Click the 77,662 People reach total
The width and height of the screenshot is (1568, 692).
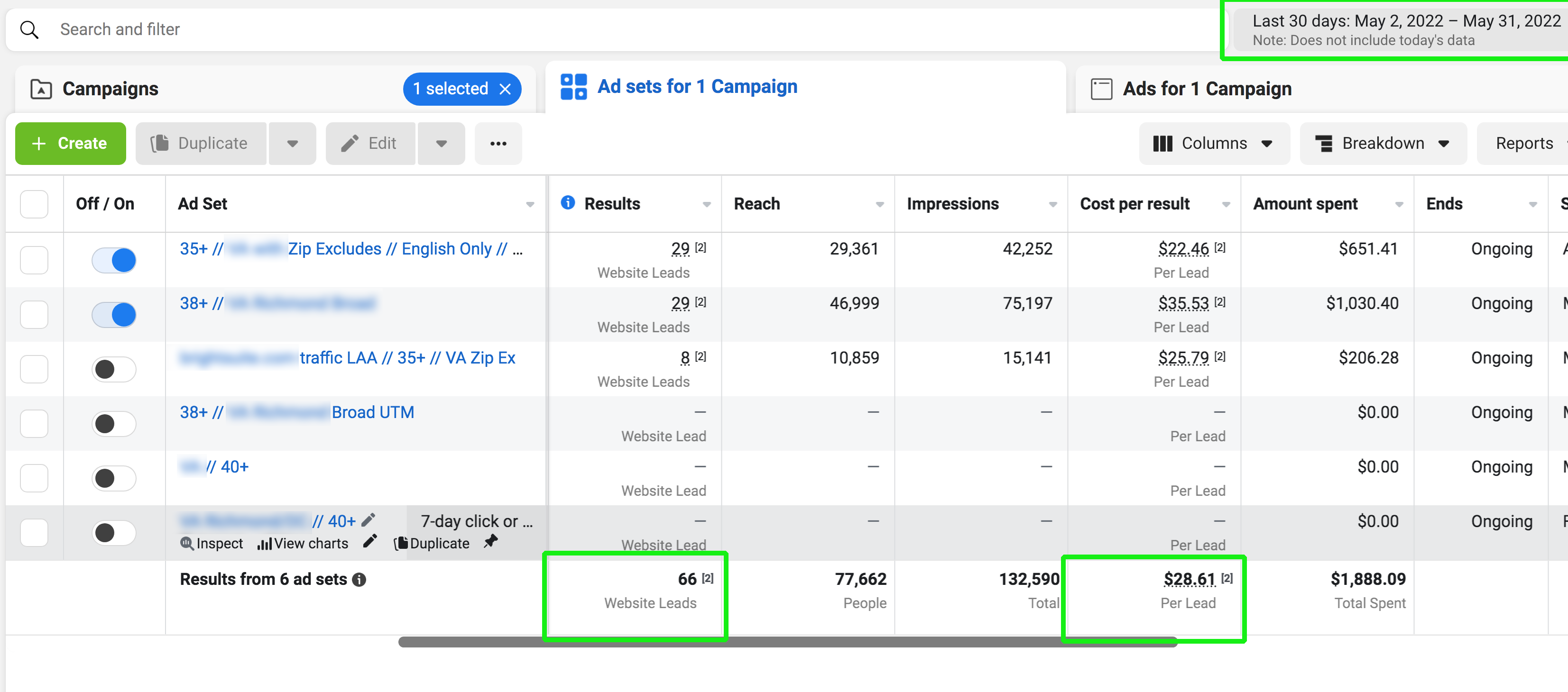[860, 579]
